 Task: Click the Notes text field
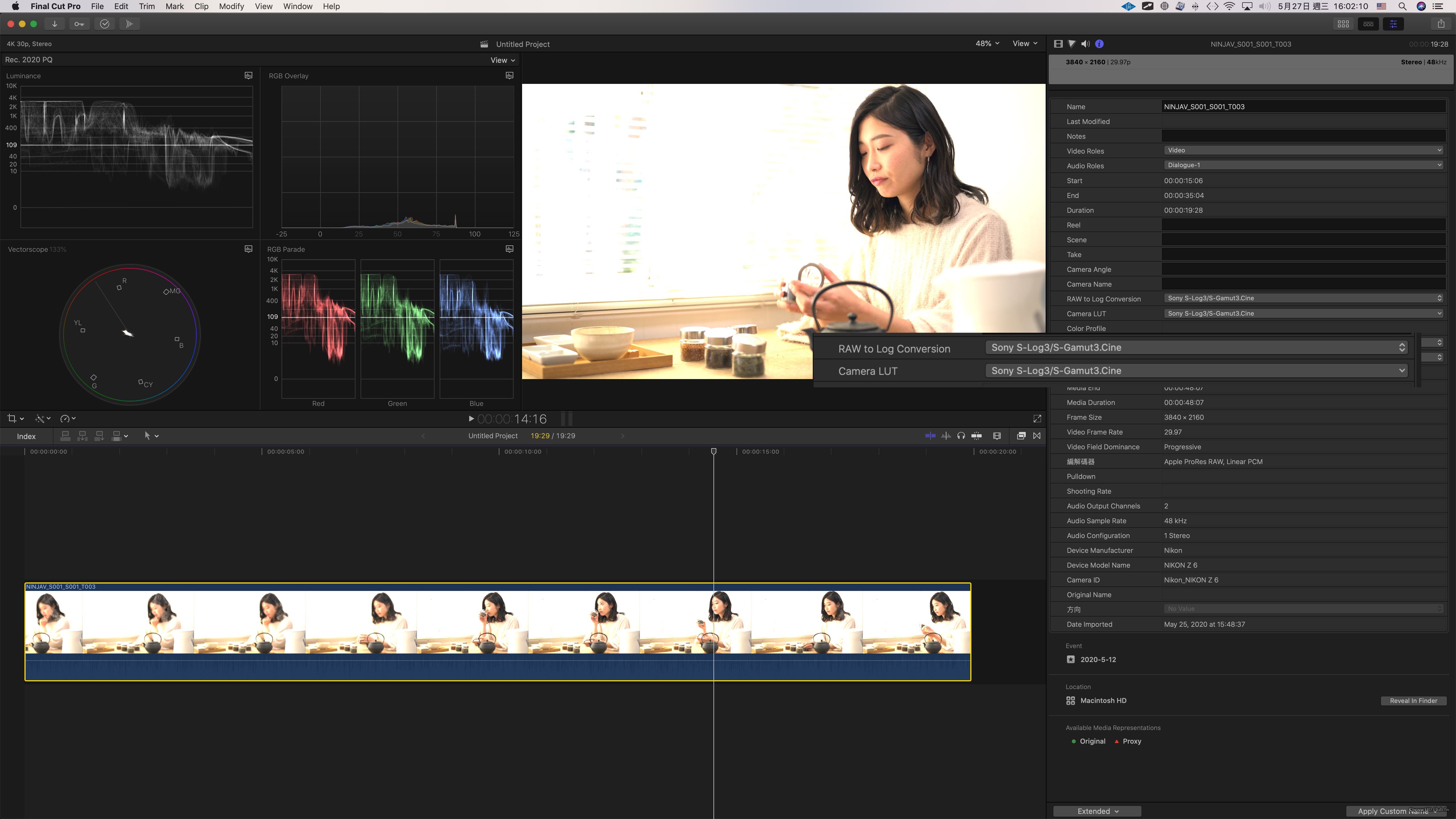(x=1302, y=136)
